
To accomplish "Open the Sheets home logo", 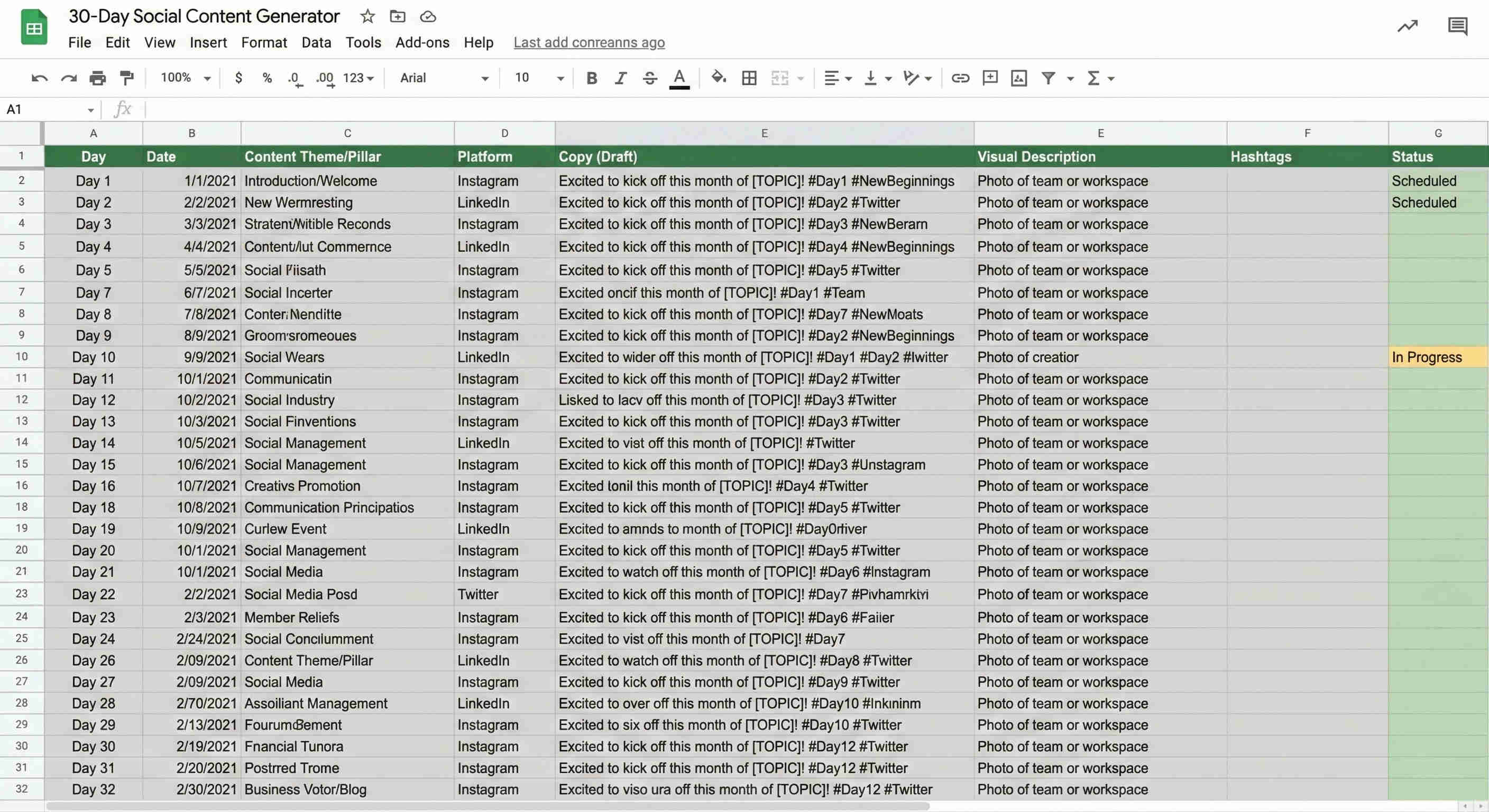I will click(x=33, y=27).
